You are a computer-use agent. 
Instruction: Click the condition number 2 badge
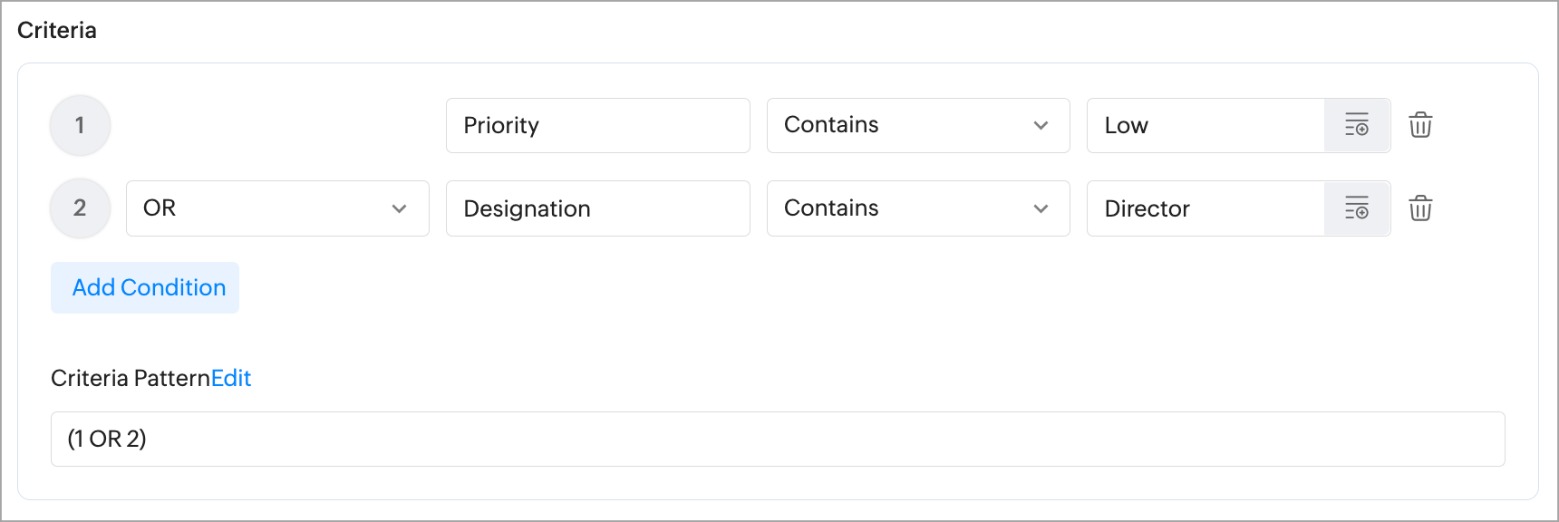(80, 209)
